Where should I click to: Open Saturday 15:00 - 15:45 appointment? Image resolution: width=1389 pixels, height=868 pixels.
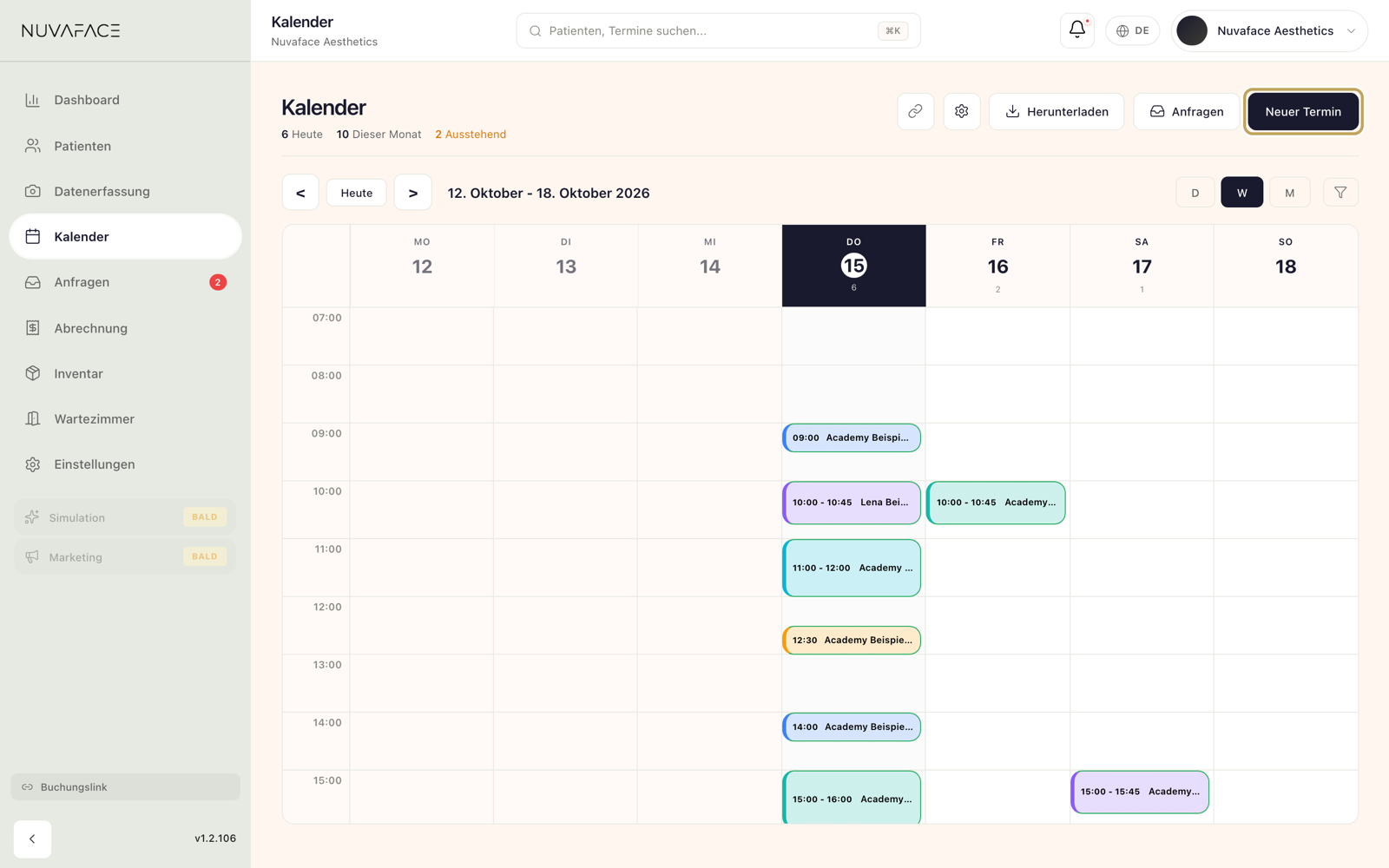tap(1140, 792)
